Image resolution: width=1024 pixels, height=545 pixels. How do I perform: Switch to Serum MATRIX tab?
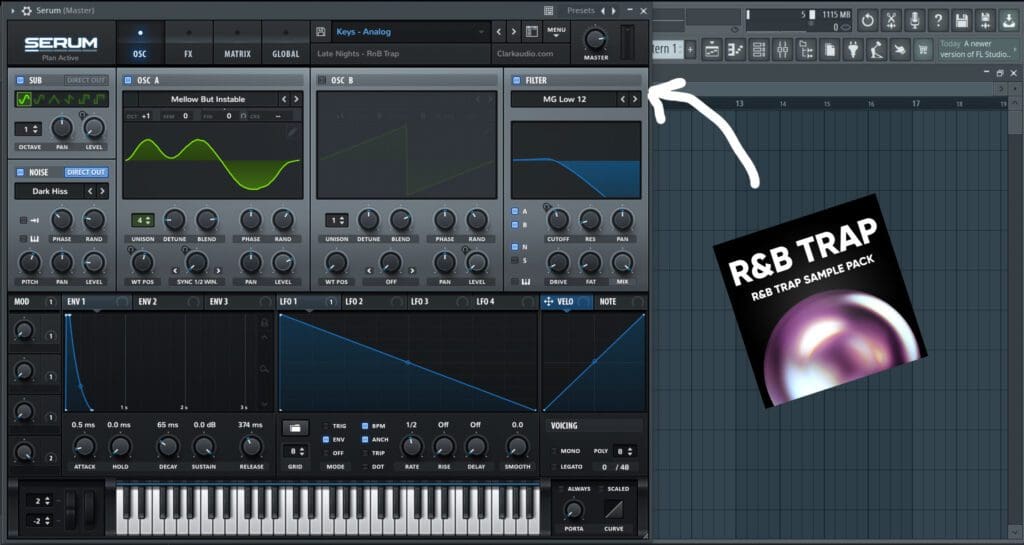[237, 43]
